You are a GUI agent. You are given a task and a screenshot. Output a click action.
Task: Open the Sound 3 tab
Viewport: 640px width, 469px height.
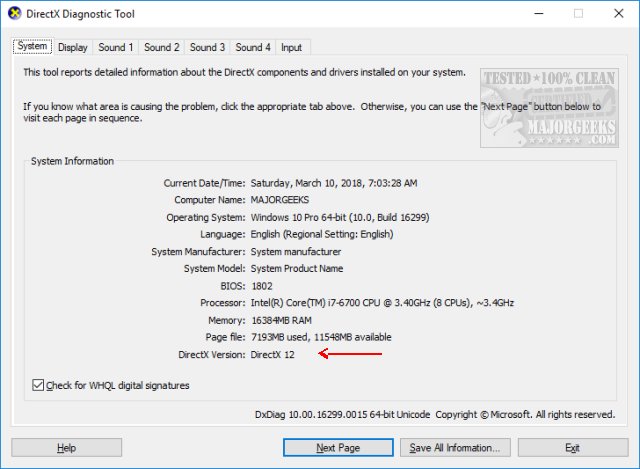(207, 47)
